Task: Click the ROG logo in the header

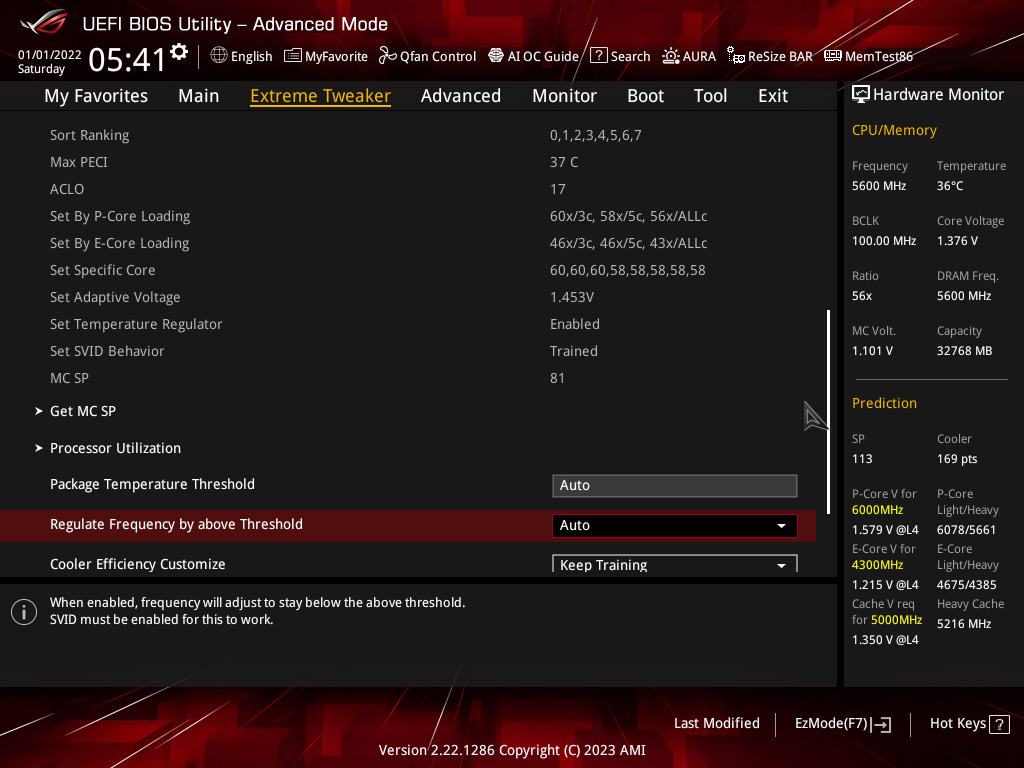Action: pos(44,24)
